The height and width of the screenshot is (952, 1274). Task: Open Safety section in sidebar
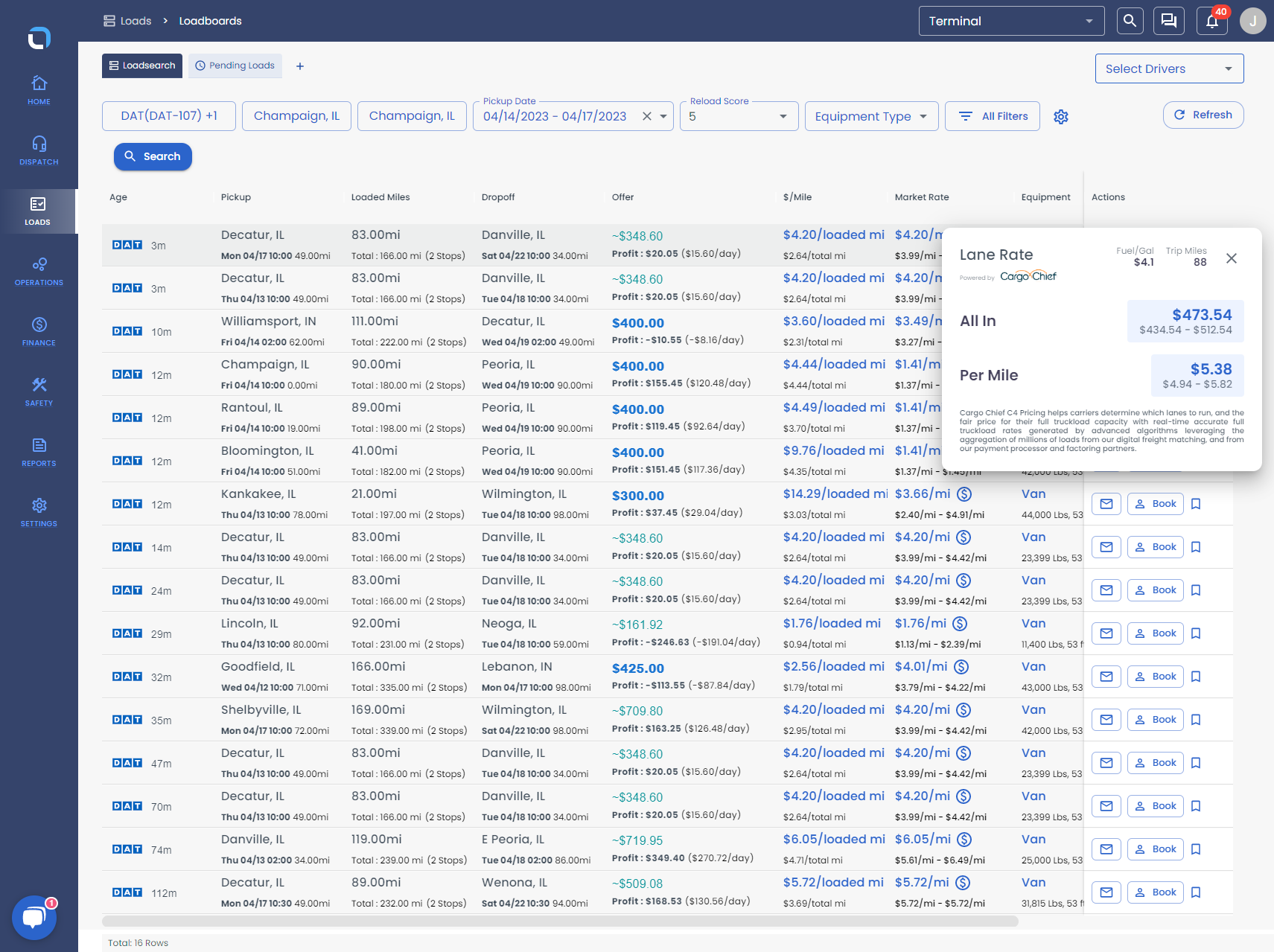click(39, 392)
